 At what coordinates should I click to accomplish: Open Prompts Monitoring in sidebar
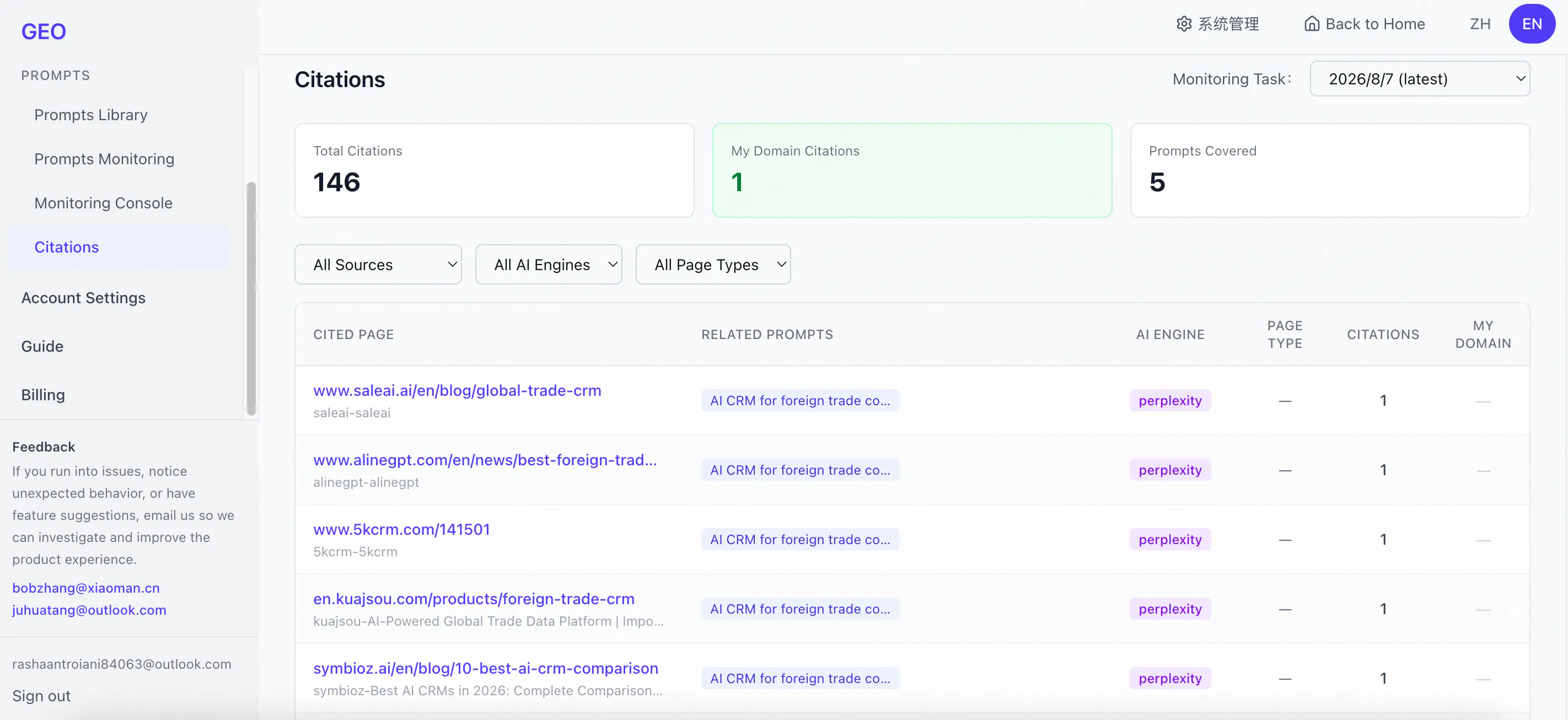click(104, 159)
